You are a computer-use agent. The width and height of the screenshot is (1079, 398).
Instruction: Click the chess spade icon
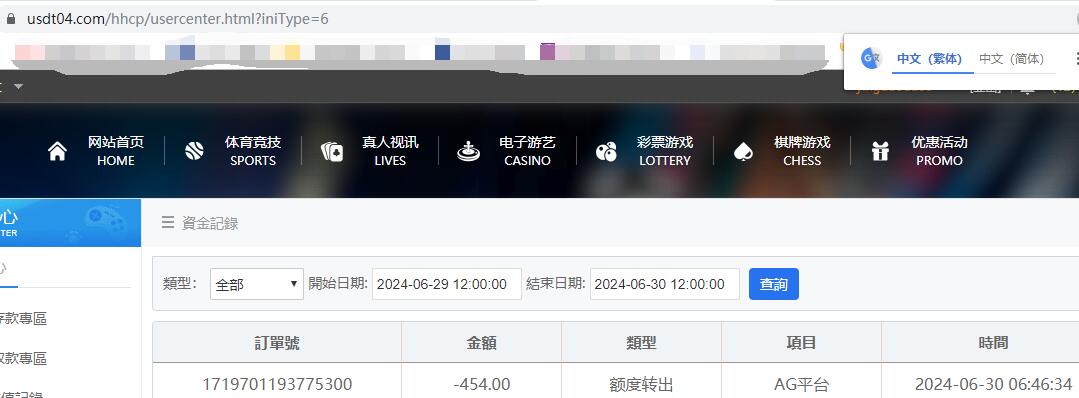tap(743, 151)
